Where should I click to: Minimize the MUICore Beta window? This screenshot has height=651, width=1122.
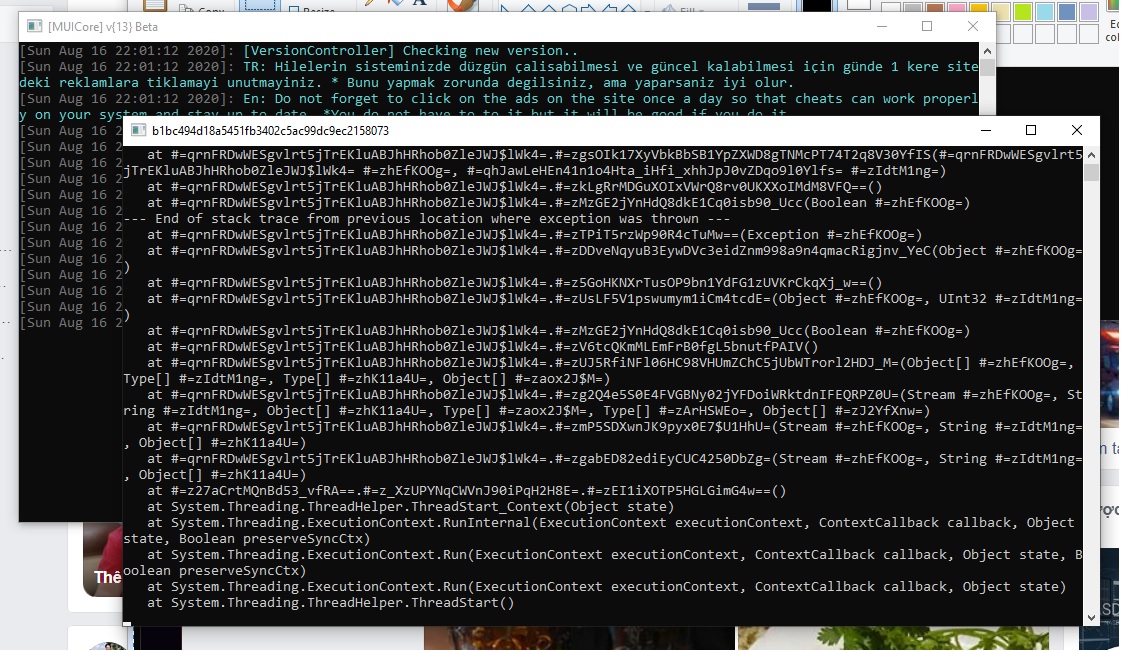click(882, 26)
